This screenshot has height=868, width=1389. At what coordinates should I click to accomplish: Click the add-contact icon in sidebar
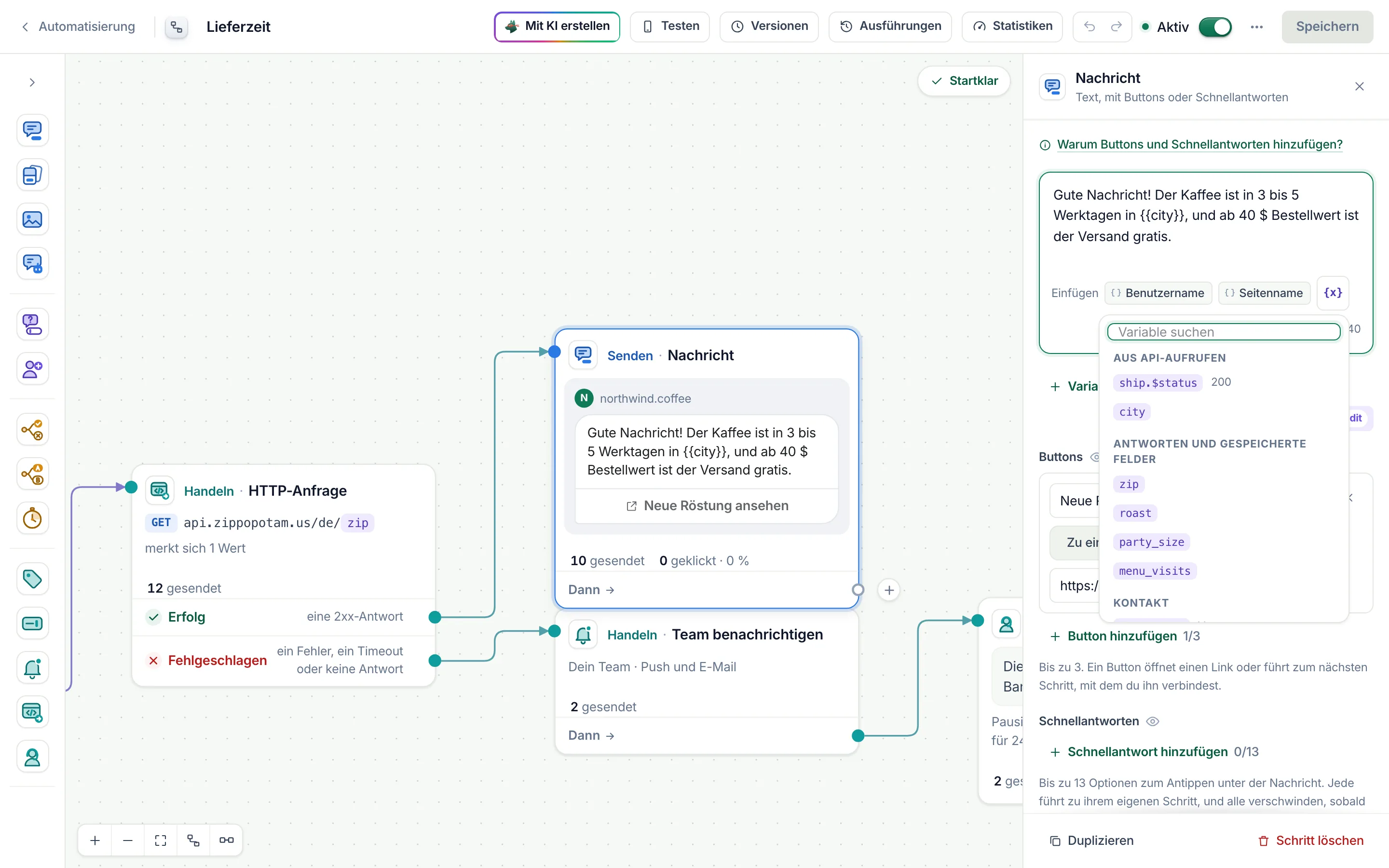click(32, 368)
